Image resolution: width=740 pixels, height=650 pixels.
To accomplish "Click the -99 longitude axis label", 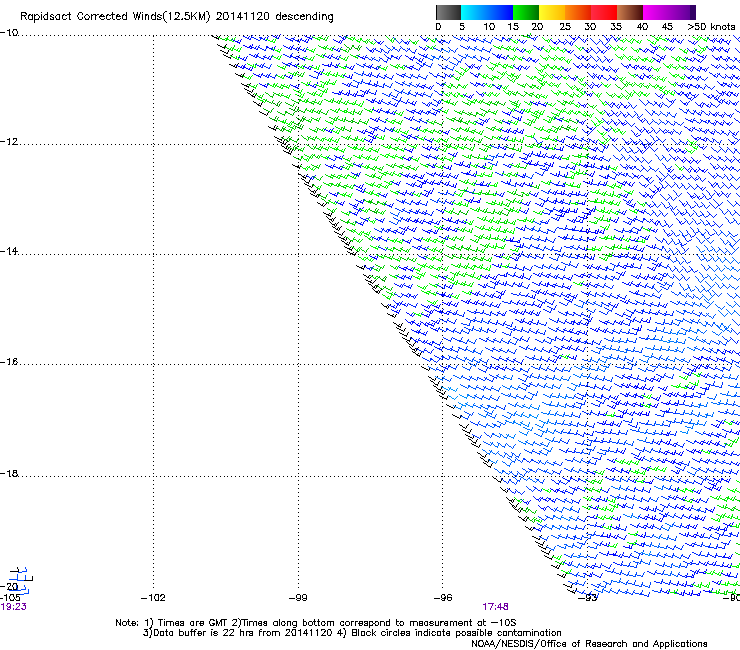I will click(298, 598).
